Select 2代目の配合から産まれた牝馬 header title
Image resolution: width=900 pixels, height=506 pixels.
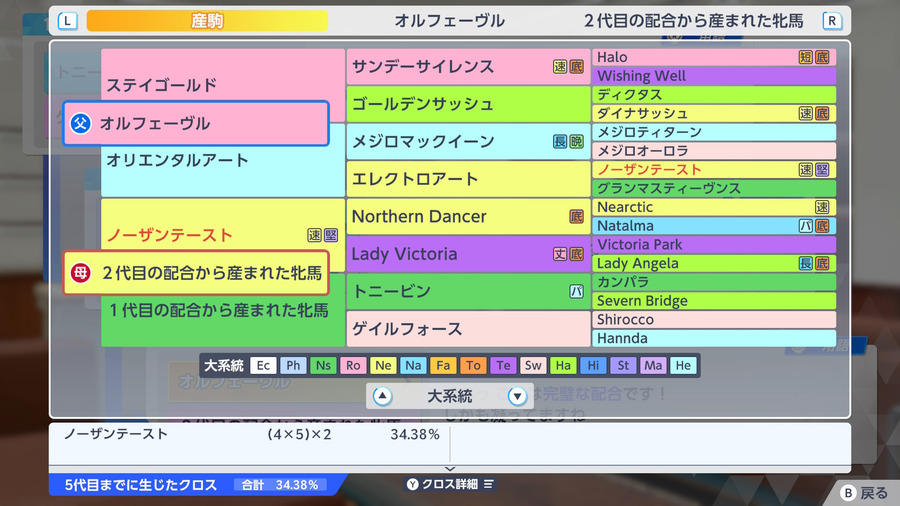click(693, 21)
